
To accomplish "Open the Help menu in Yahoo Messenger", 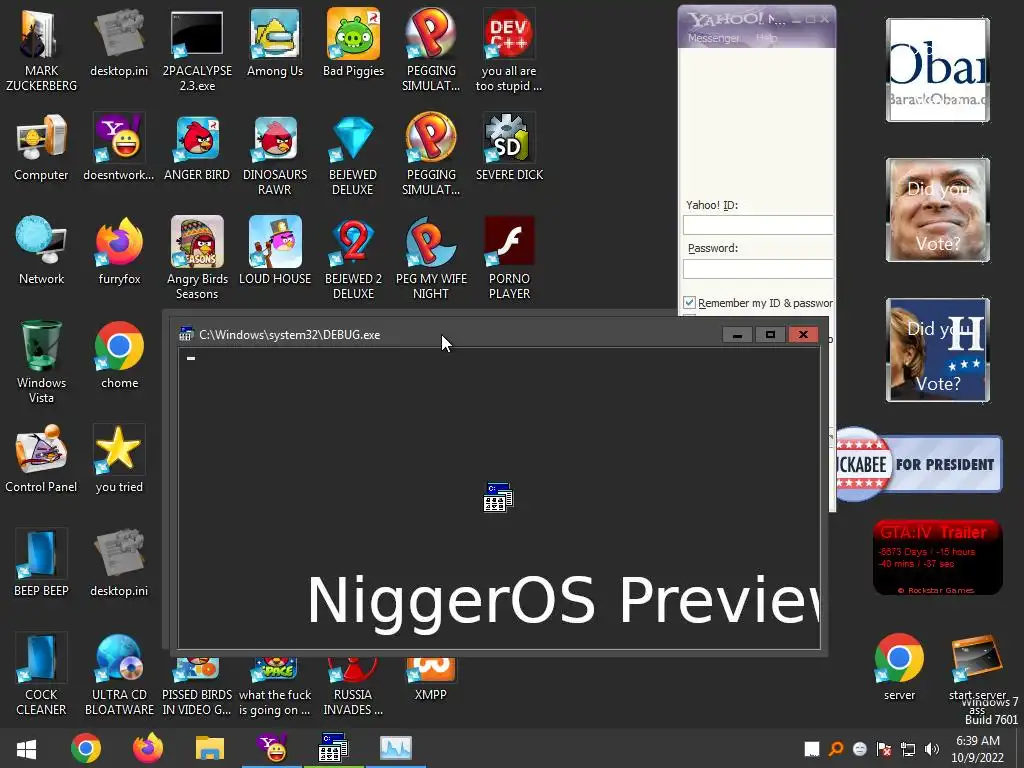I will [x=767, y=38].
